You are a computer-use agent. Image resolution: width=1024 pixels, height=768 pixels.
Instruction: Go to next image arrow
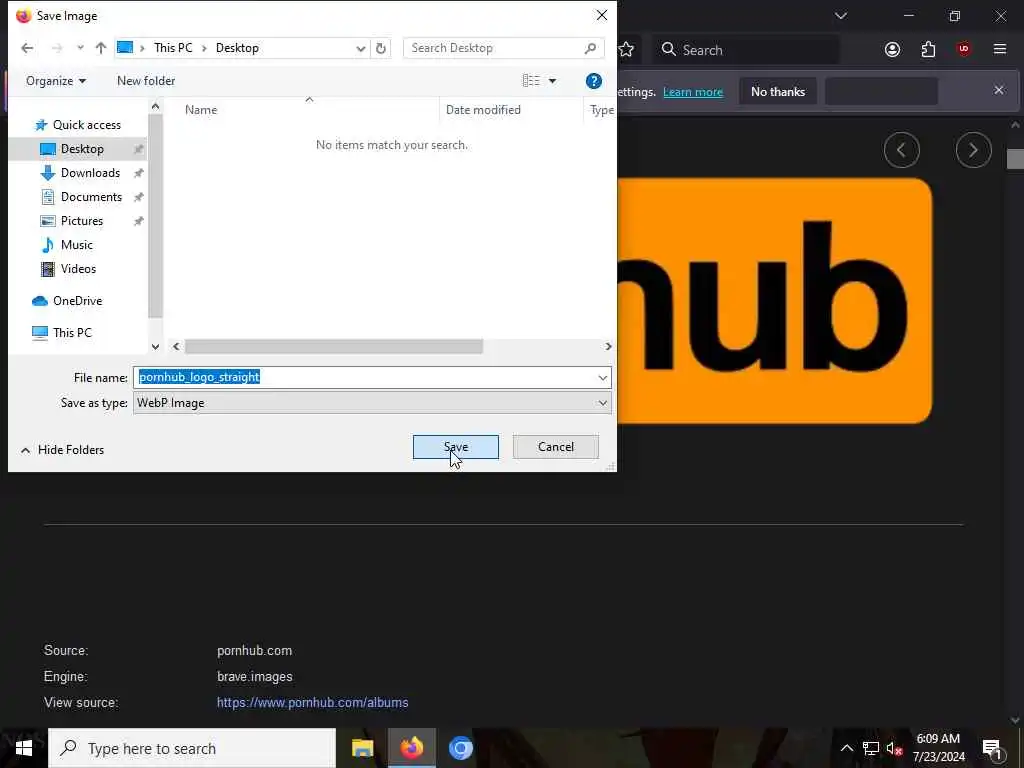click(973, 150)
